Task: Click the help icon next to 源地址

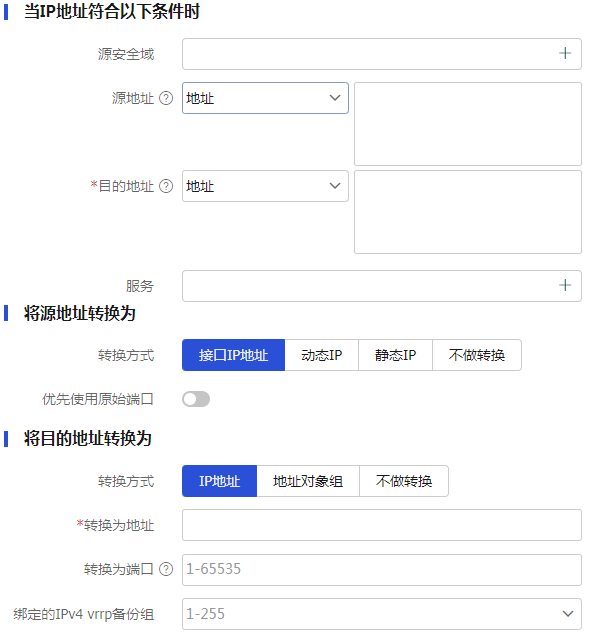Action: pos(166,98)
